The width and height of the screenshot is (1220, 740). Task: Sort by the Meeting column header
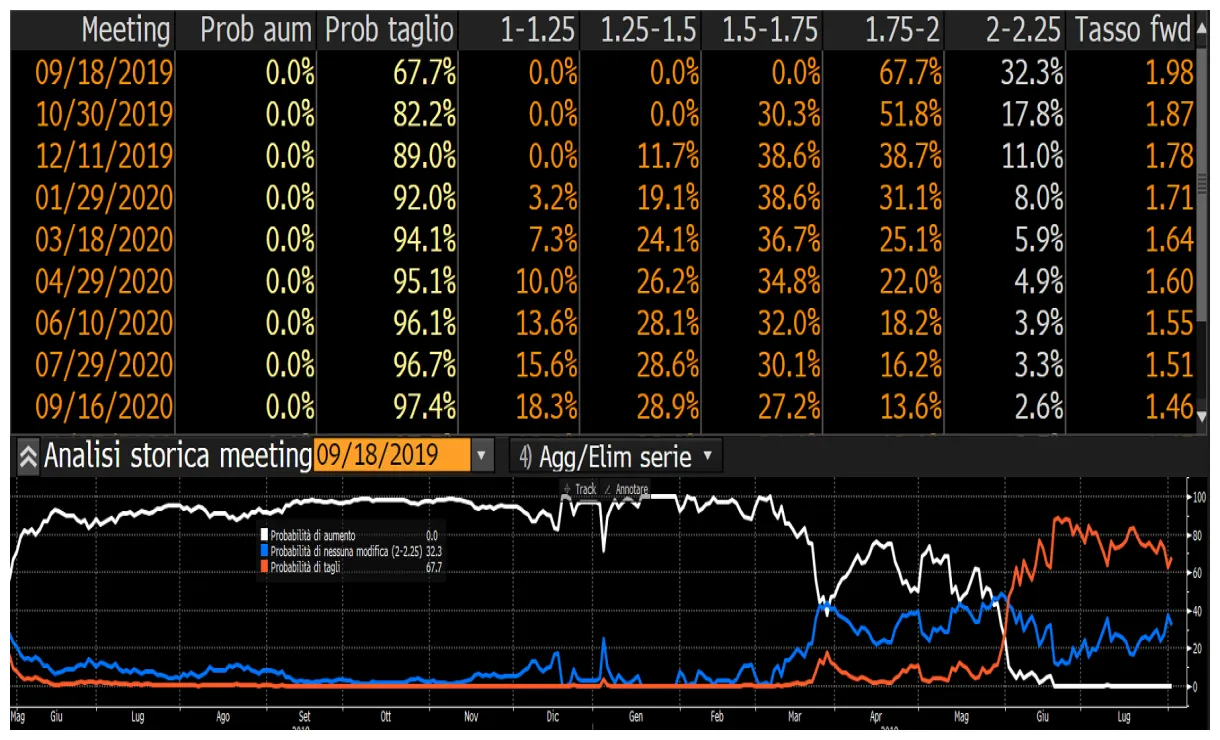[125, 31]
